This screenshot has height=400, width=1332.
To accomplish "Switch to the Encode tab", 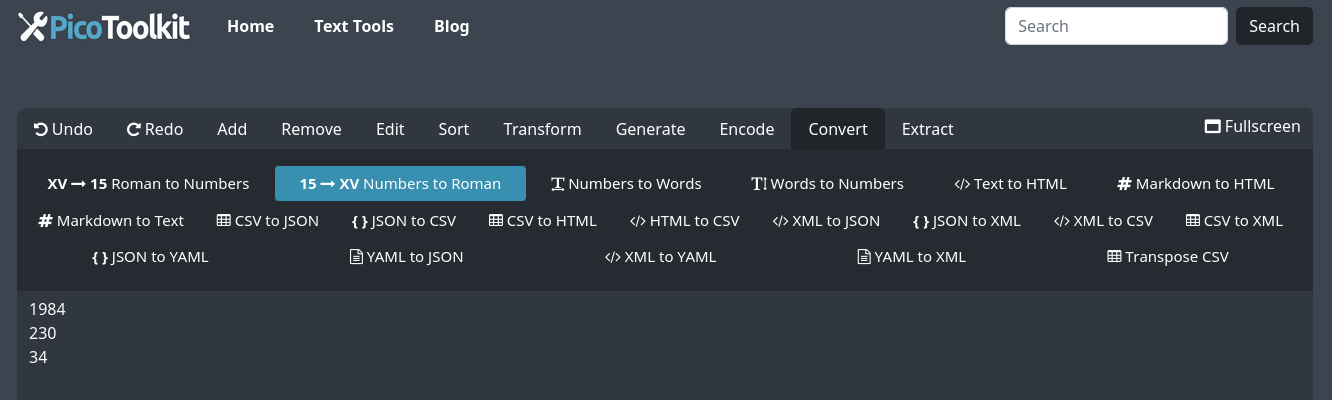I will [x=747, y=129].
